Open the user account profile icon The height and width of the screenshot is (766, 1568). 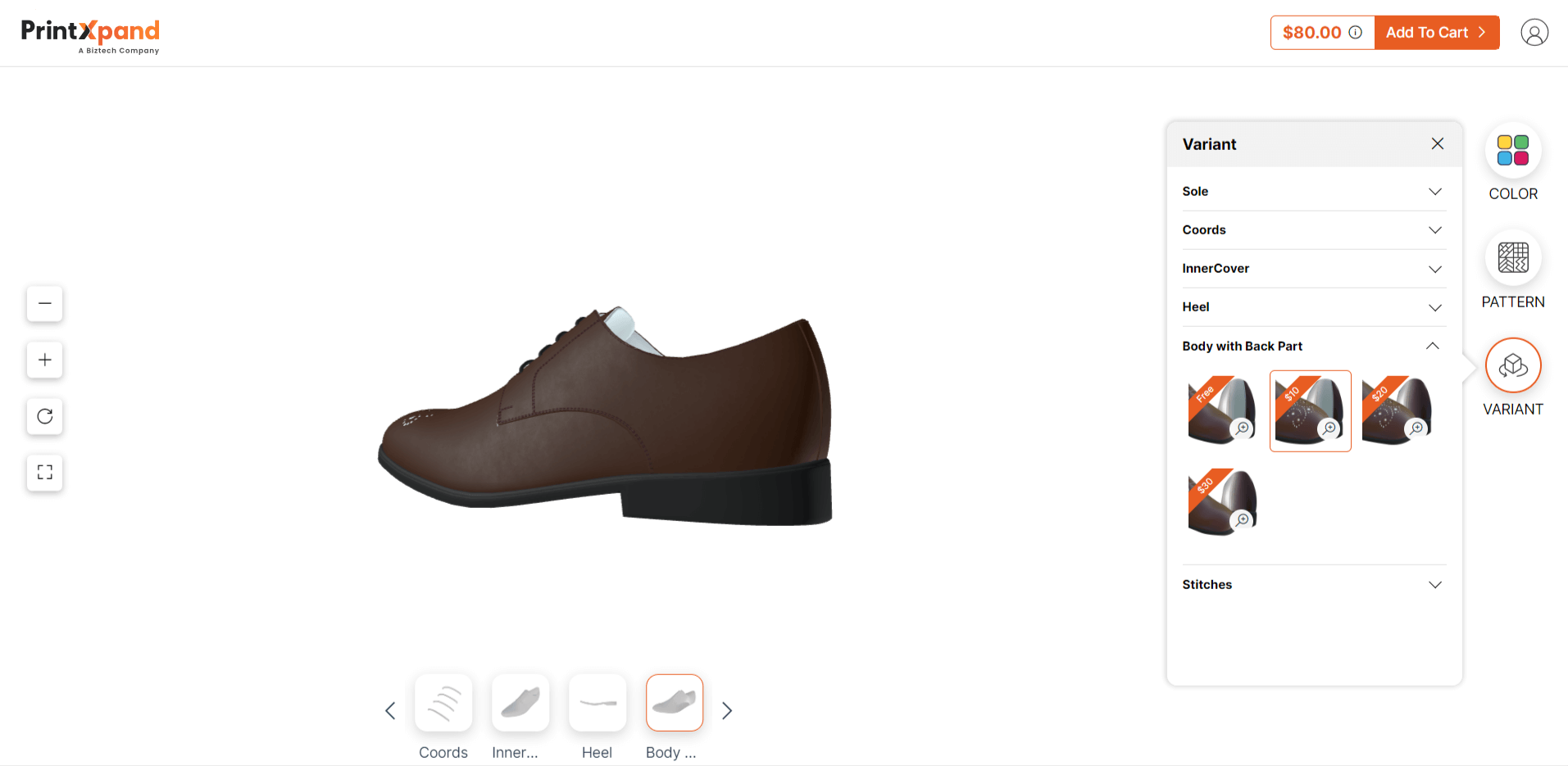pyautogui.click(x=1534, y=33)
